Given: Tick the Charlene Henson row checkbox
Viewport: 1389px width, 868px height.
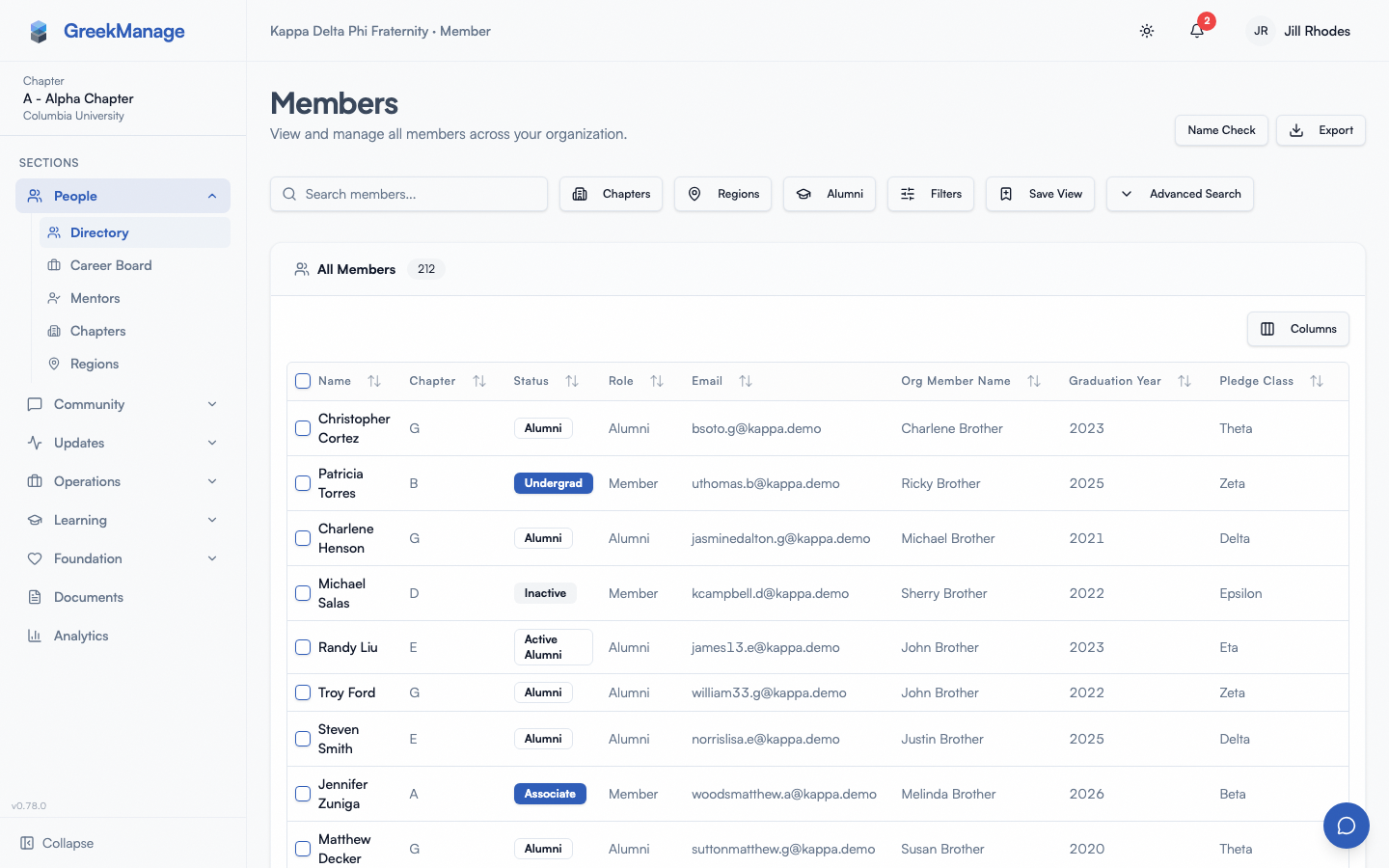Looking at the screenshot, I should [x=303, y=538].
